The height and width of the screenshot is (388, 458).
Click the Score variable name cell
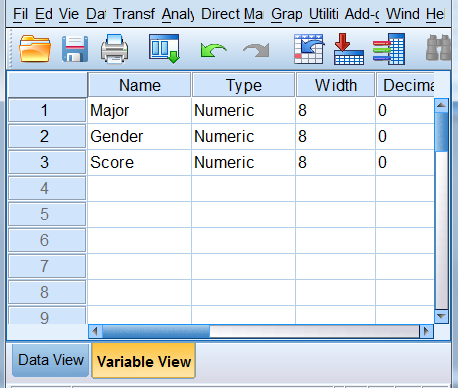pos(139,162)
